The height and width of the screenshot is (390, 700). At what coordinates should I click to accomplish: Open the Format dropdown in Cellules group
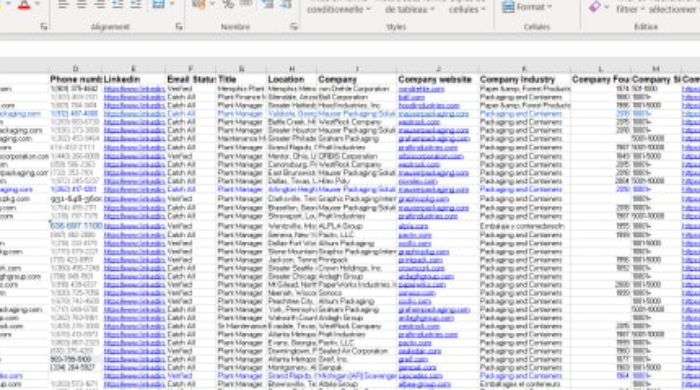coord(527,7)
